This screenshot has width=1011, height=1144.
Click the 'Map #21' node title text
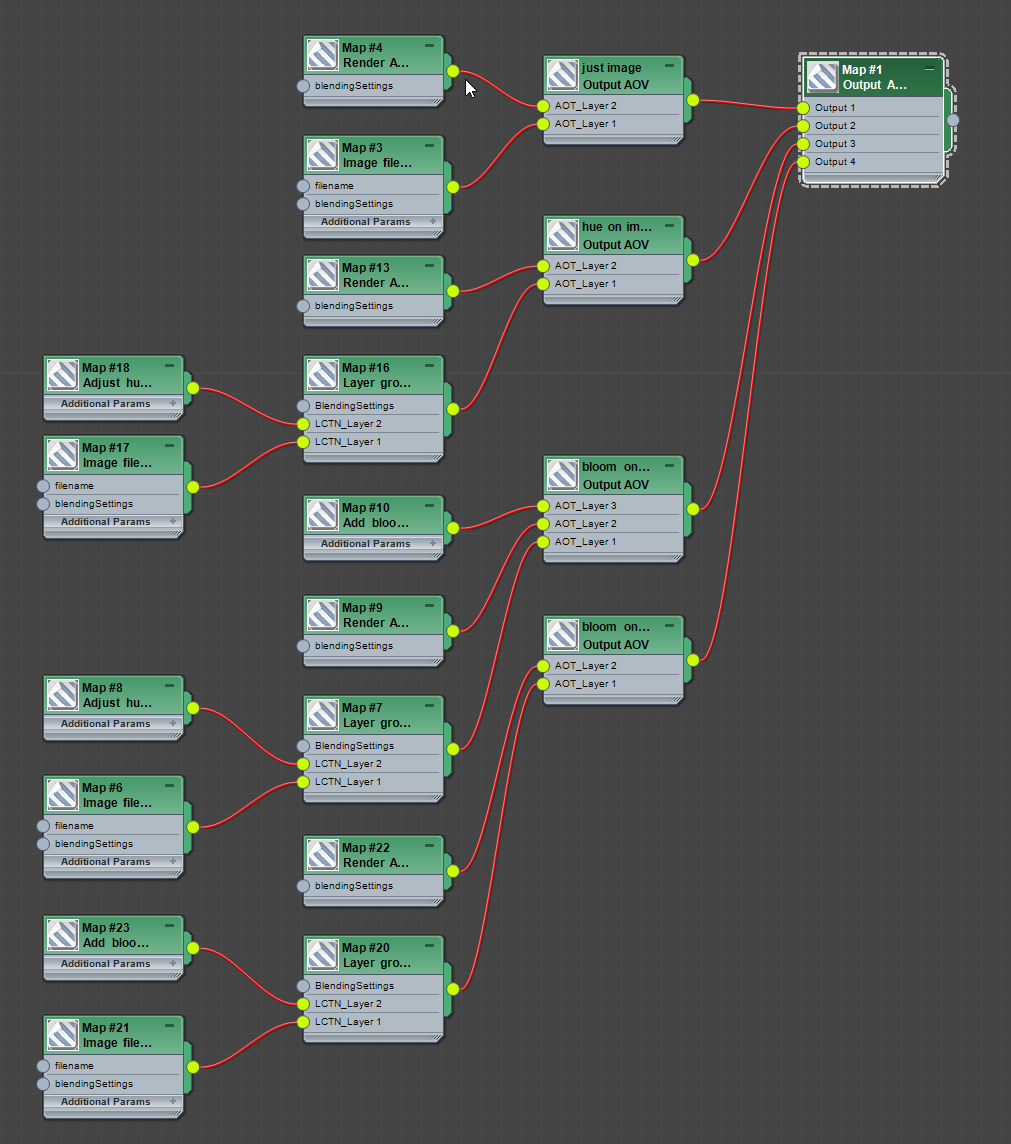pyautogui.click(x=106, y=1027)
